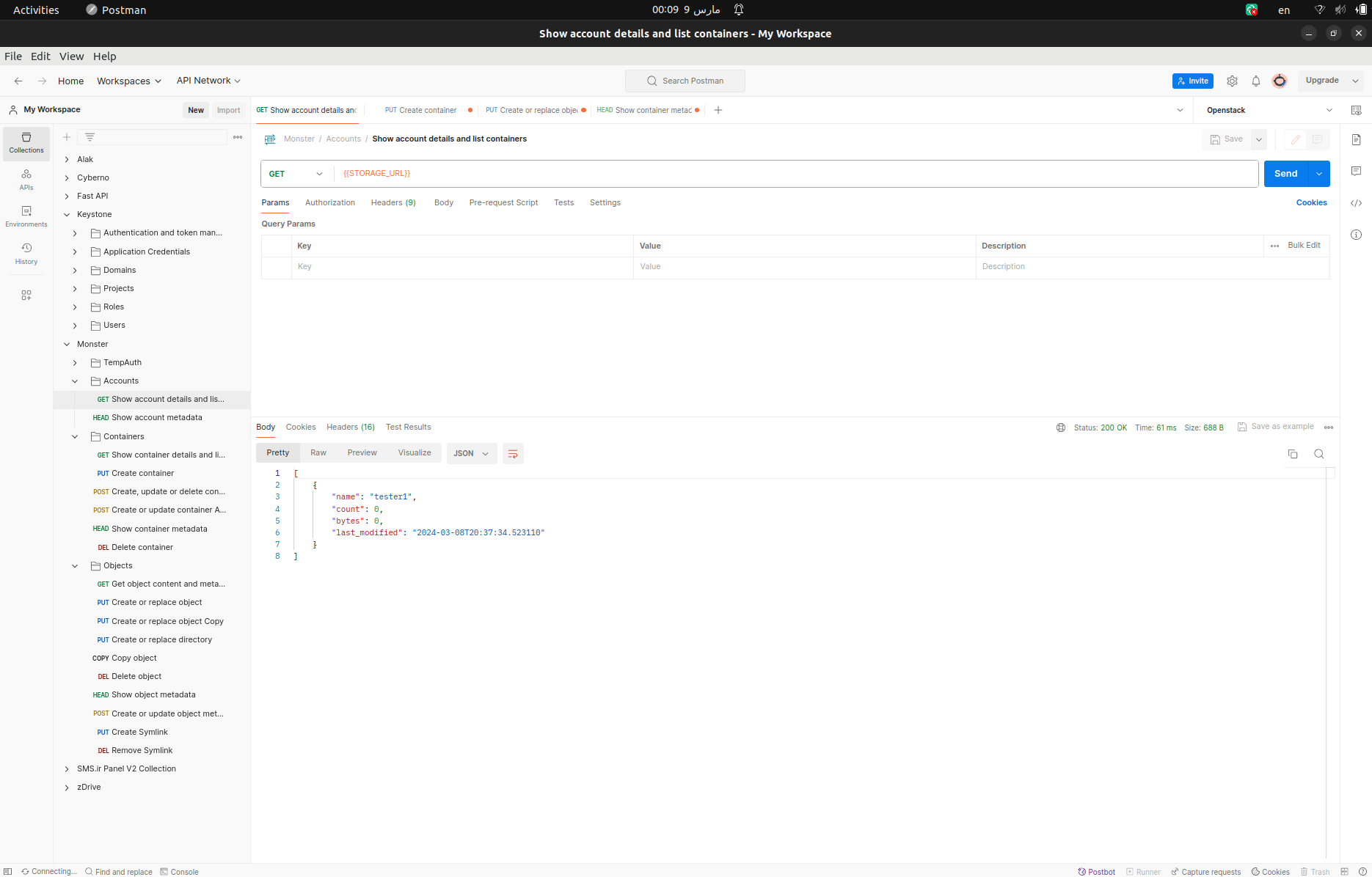1372x877 pixels.
Task: Toggle the response line wrap icon
Action: coord(513,454)
